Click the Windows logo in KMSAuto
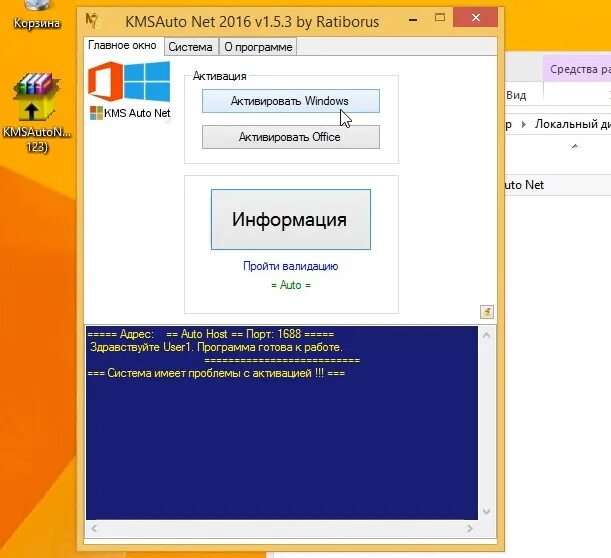This screenshot has width=611, height=558. coord(147,81)
